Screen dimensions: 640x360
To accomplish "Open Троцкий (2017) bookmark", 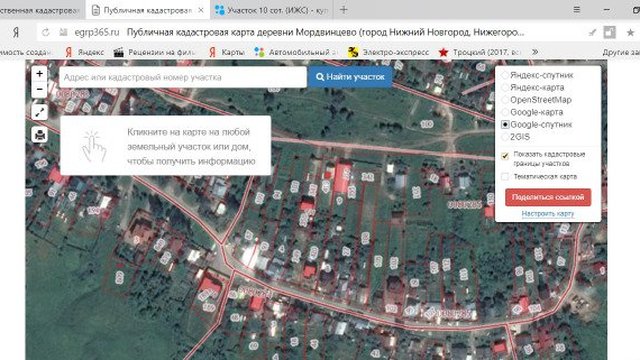I will tap(480, 52).
